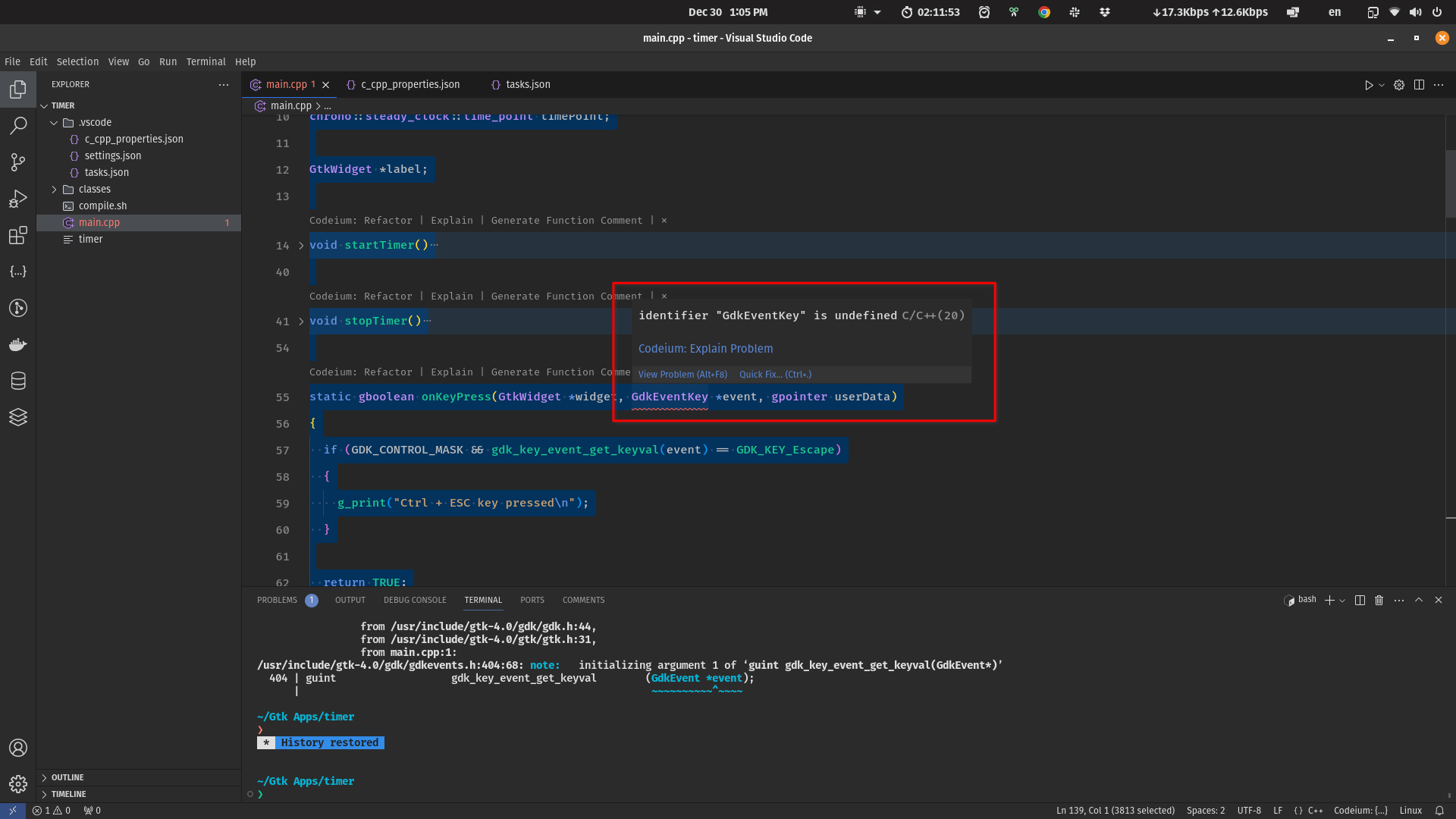The width and height of the screenshot is (1456, 819).
Task: Split the bash terminal
Action: [1359, 600]
